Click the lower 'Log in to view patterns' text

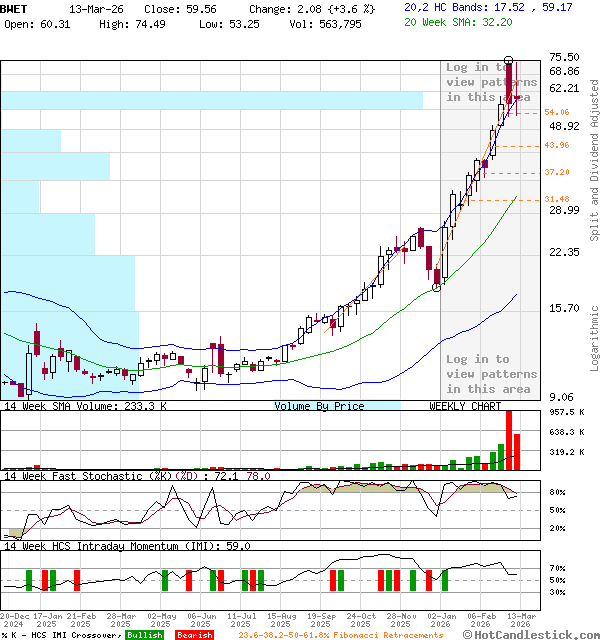491,374
